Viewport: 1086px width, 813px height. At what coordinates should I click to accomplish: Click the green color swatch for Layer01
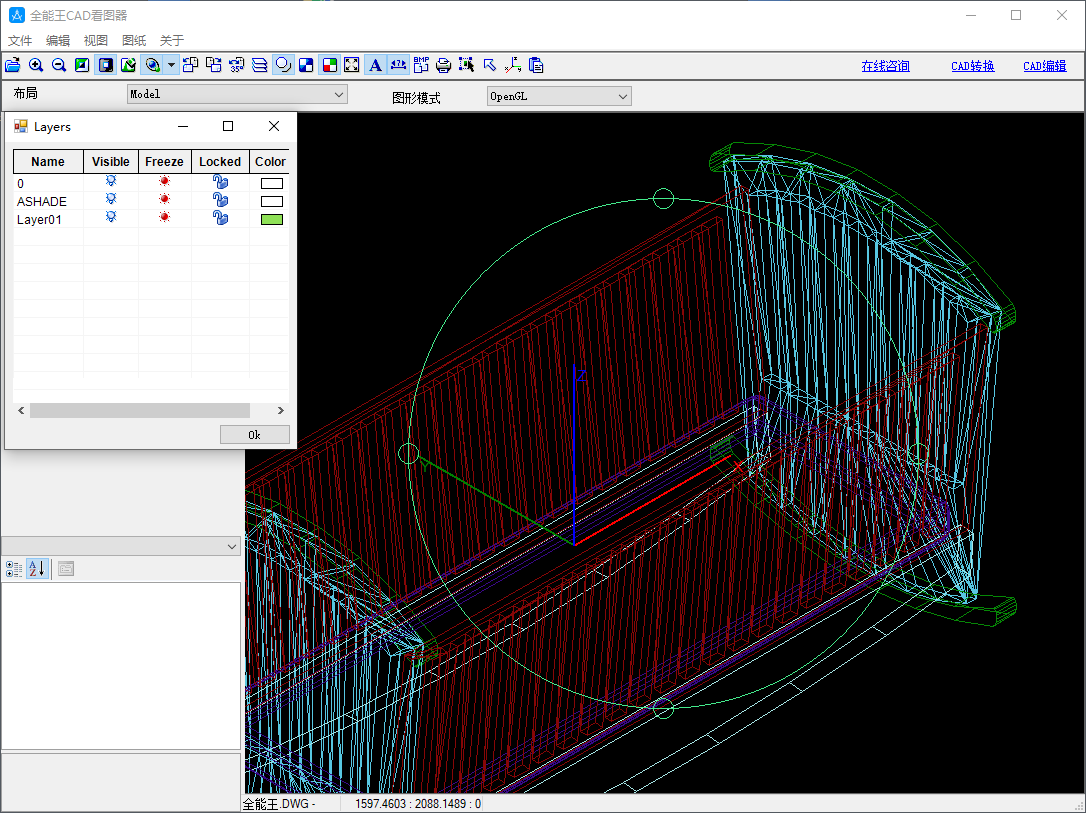(x=271, y=219)
